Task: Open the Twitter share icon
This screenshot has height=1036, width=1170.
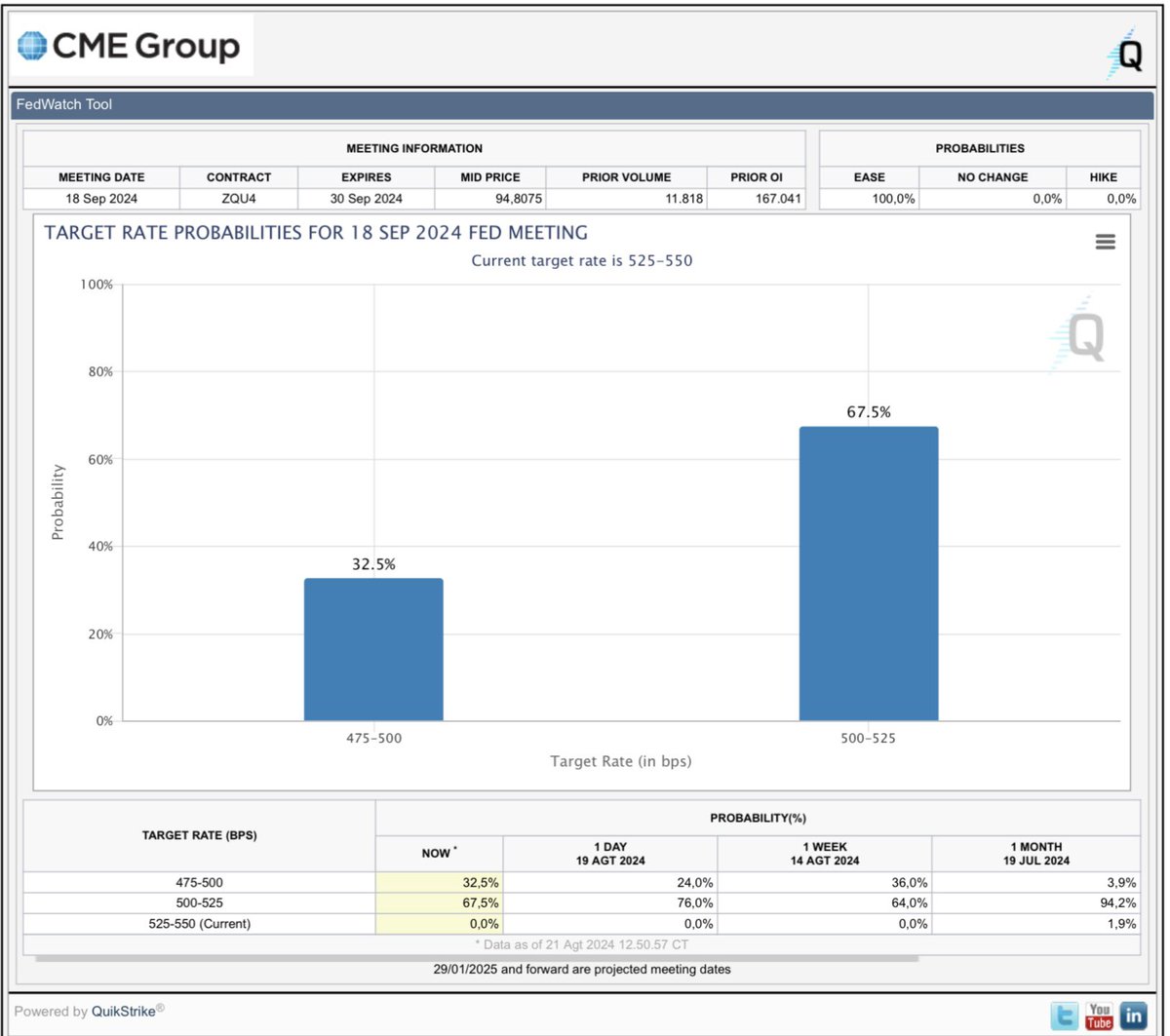Action: (x=1064, y=1015)
